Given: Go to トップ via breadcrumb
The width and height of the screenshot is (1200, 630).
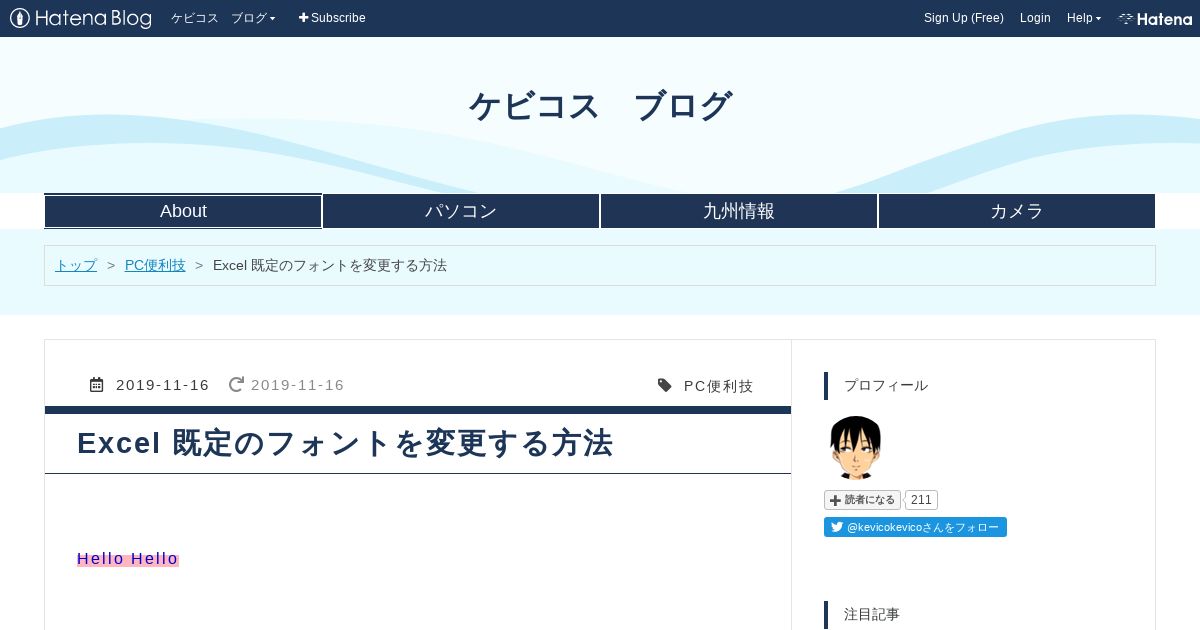Looking at the screenshot, I should tap(76, 265).
